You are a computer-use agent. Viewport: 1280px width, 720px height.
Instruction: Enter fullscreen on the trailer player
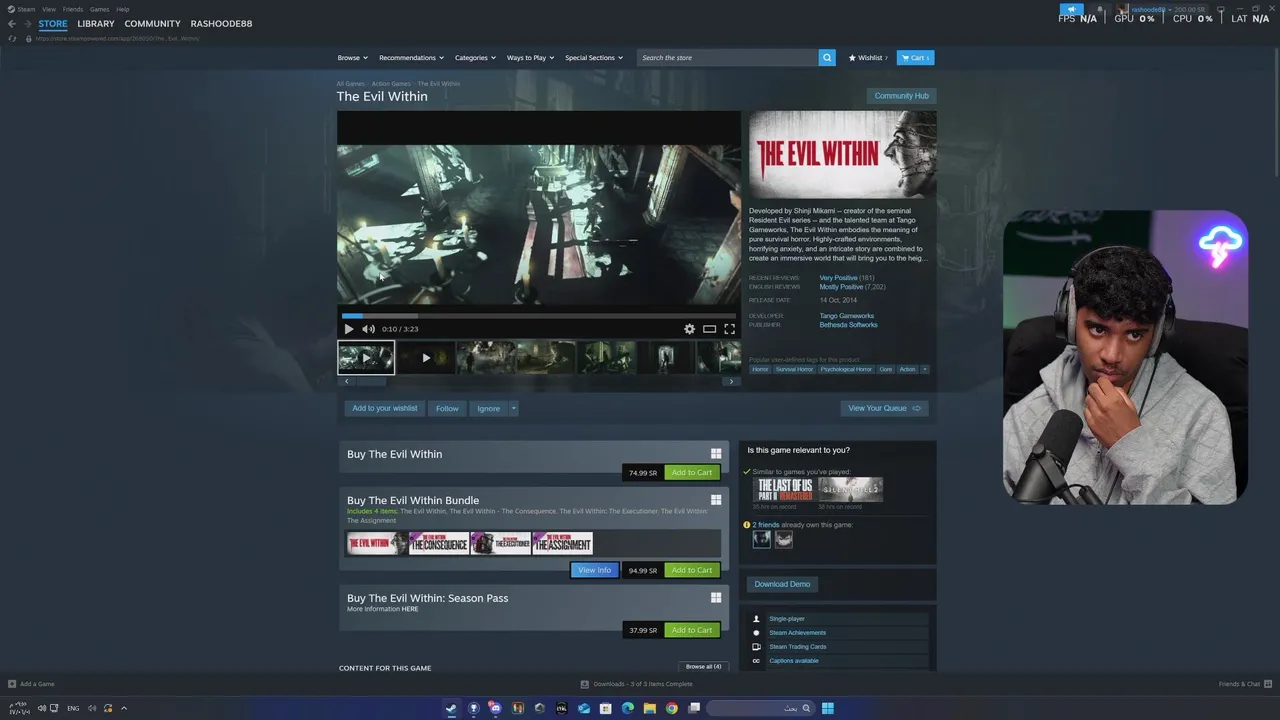tap(729, 329)
